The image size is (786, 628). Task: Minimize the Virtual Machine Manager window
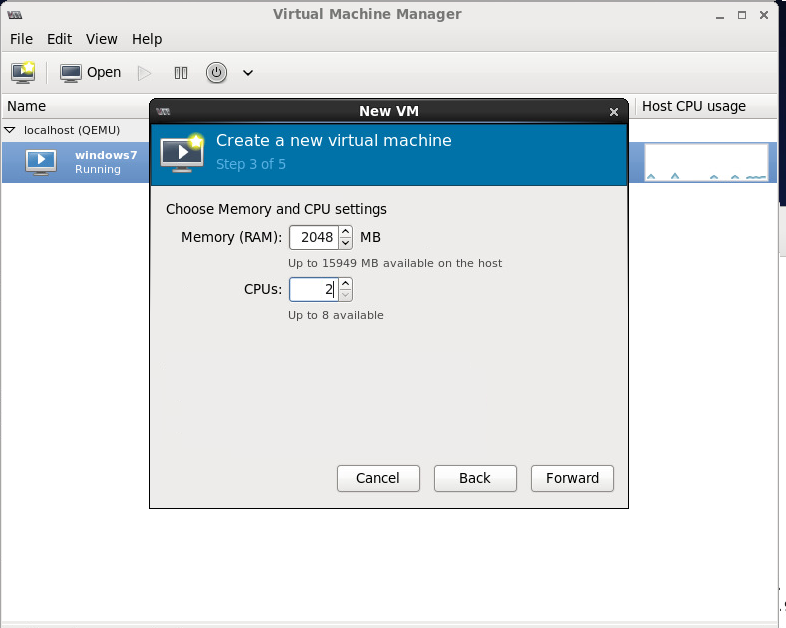pyautogui.click(x=720, y=16)
